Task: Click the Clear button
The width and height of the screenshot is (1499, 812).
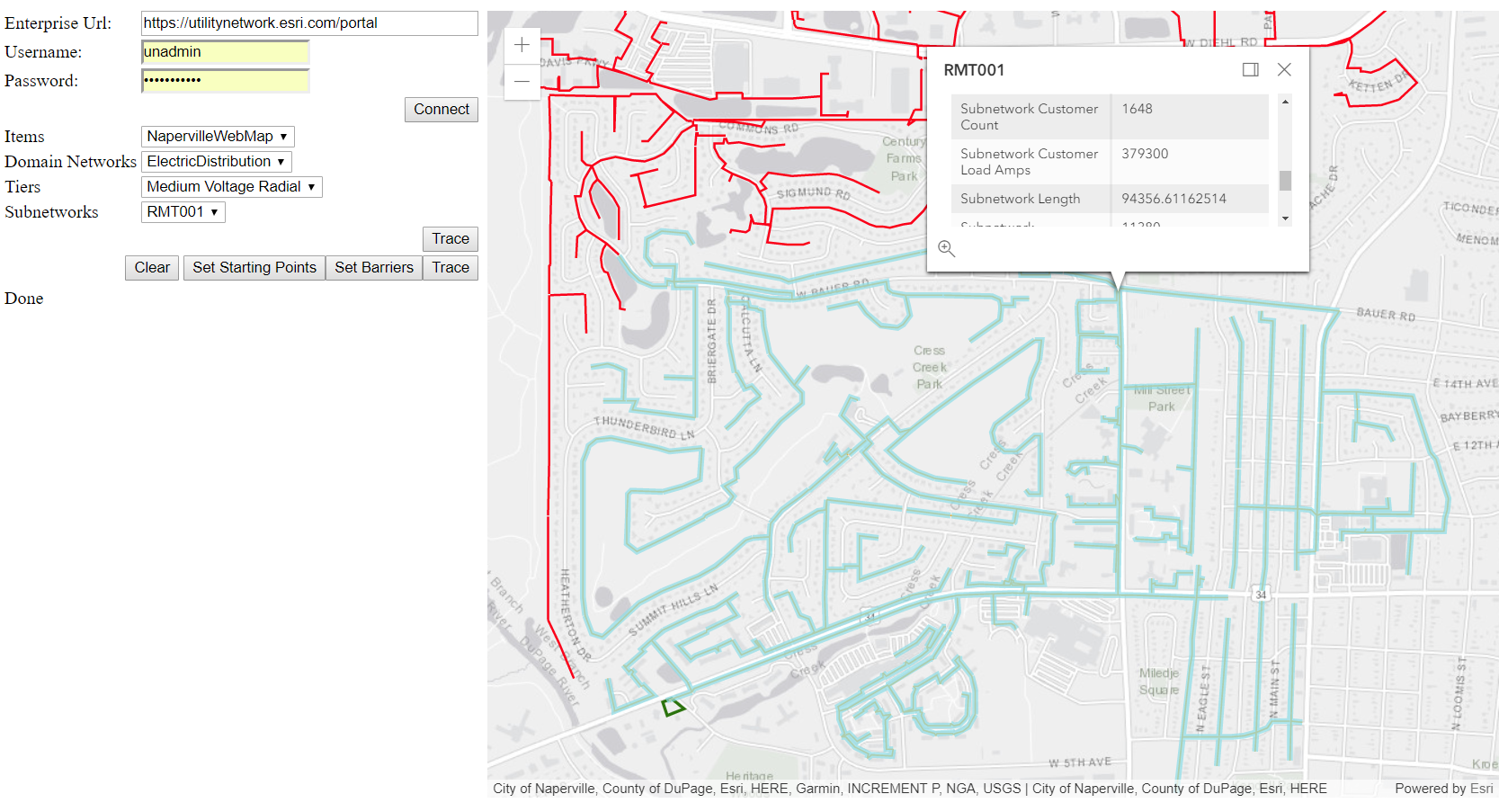Action: (152, 268)
